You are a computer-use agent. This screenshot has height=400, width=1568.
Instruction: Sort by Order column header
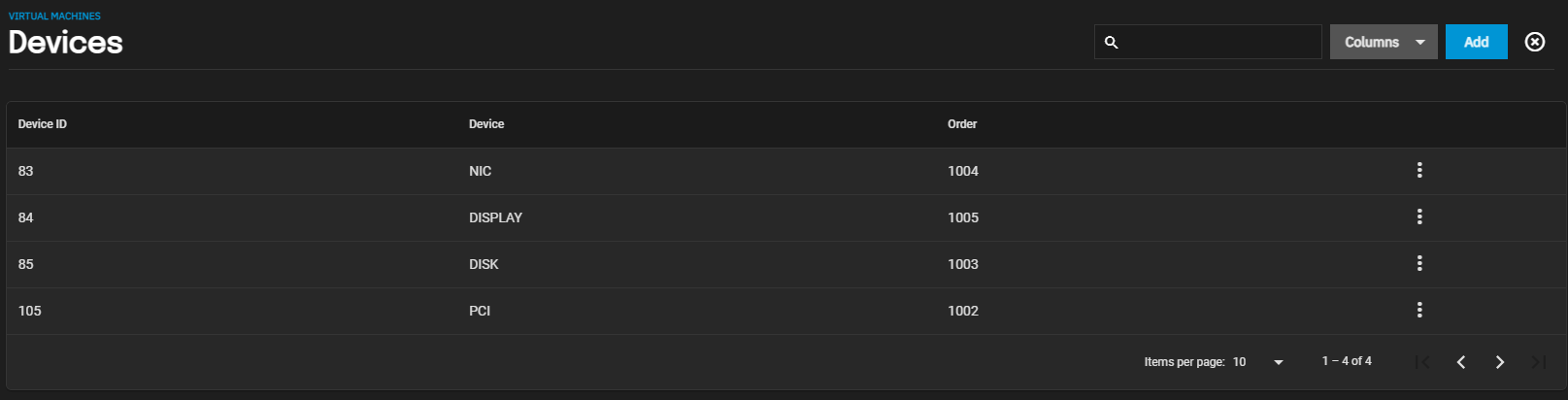[x=962, y=124]
